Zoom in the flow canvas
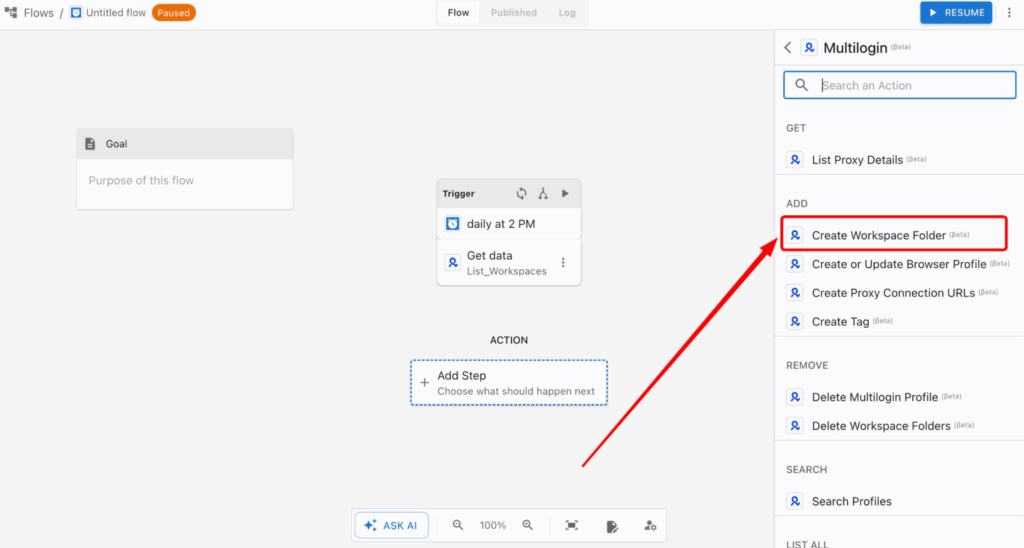 click(x=528, y=525)
